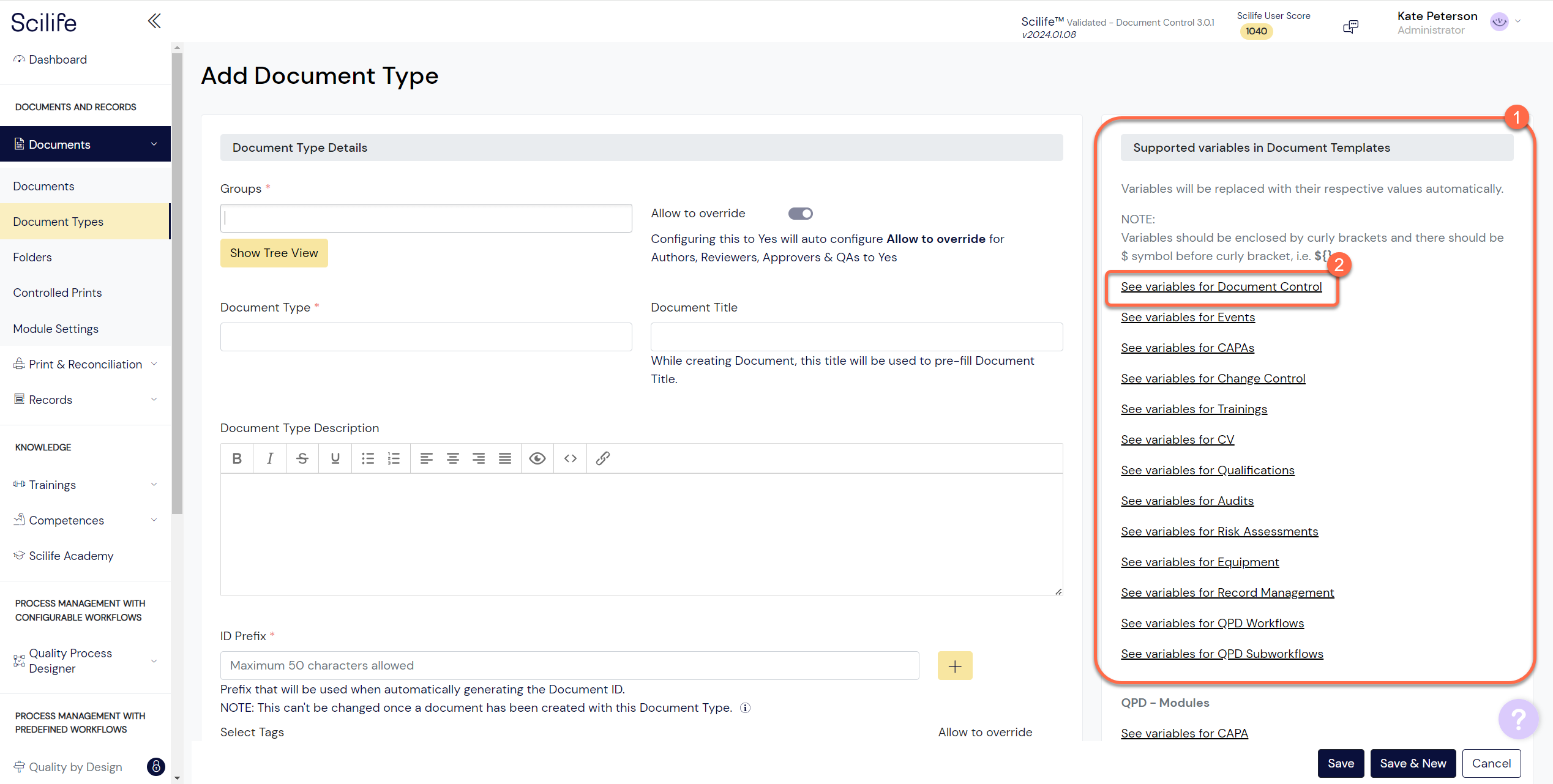Toggle the Allow to override switch
Viewport: 1553px width, 784px height.
point(800,214)
